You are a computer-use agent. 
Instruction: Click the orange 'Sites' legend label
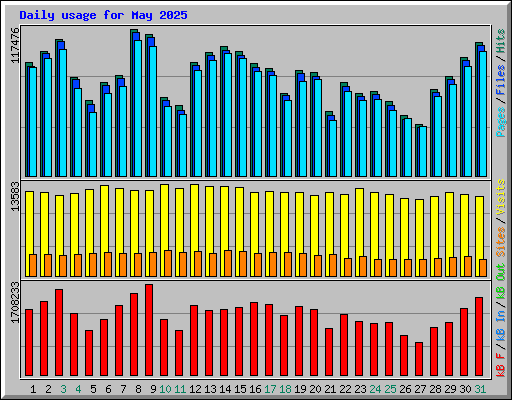click(500, 242)
